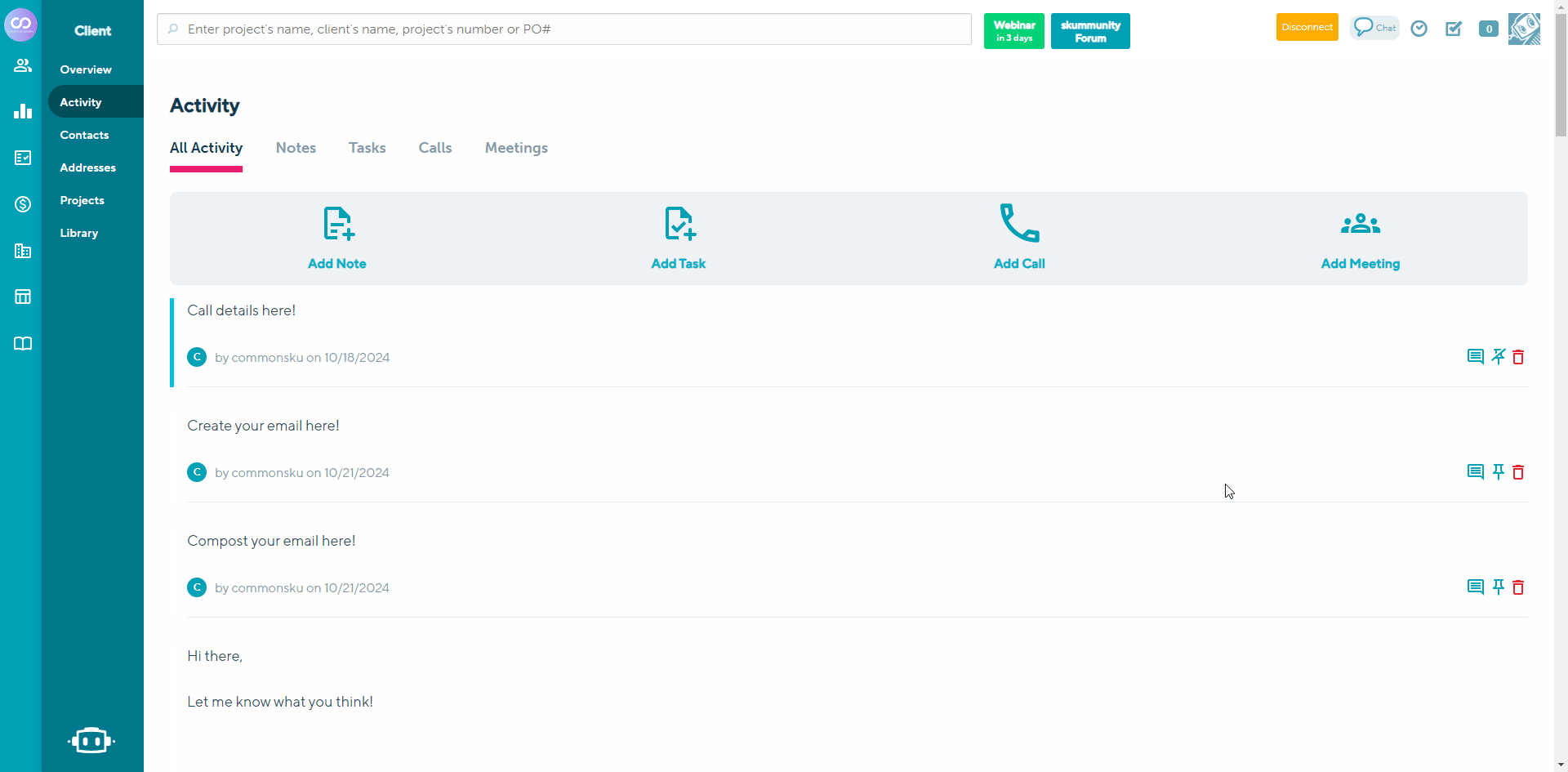Click the orange Disconnect button
Image resolution: width=1568 pixels, height=772 pixels.
1307,27
